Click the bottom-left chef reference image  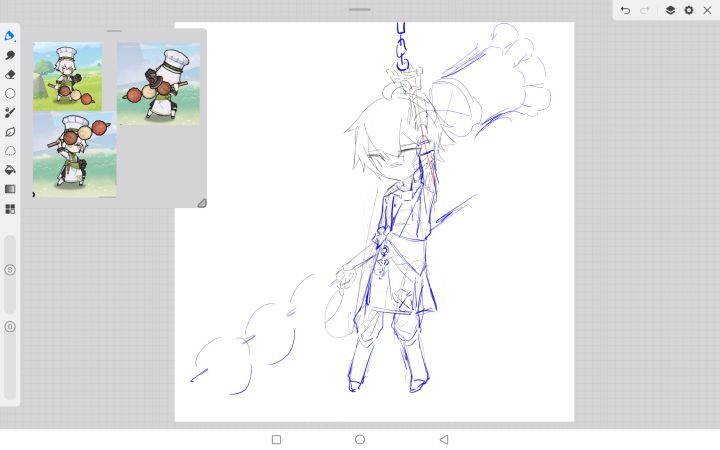tap(74, 155)
